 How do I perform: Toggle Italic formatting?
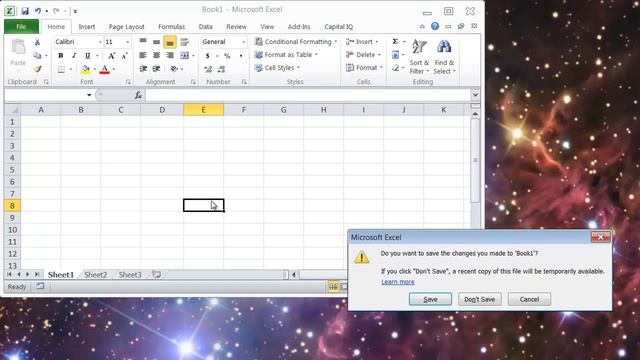click(74, 56)
